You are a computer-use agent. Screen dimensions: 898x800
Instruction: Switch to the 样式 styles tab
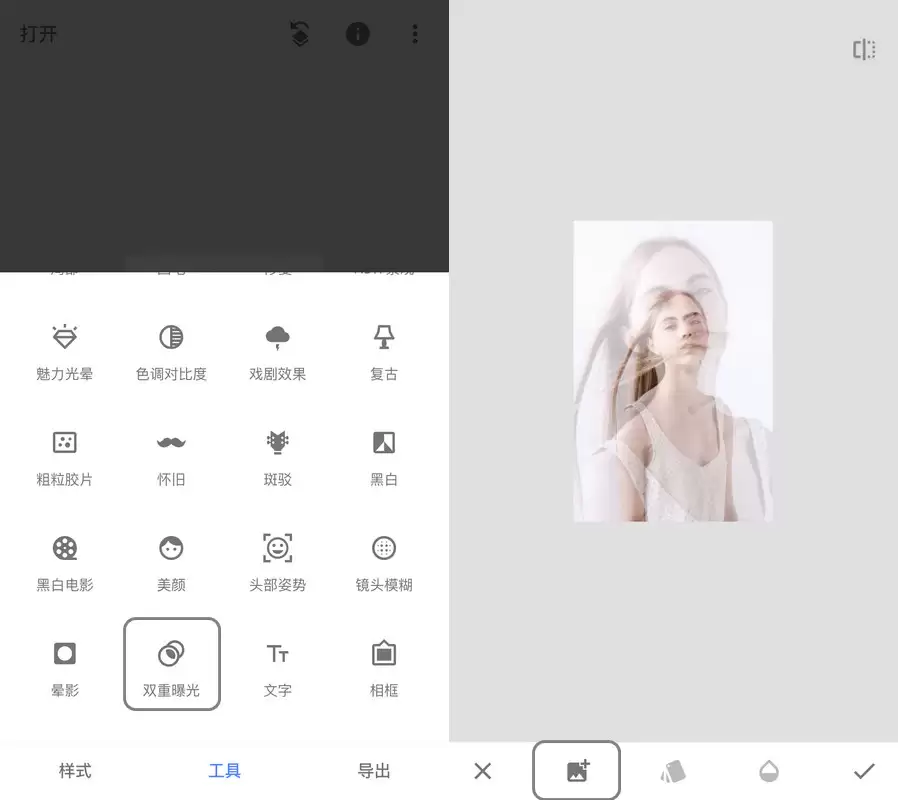[x=75, y=771]
